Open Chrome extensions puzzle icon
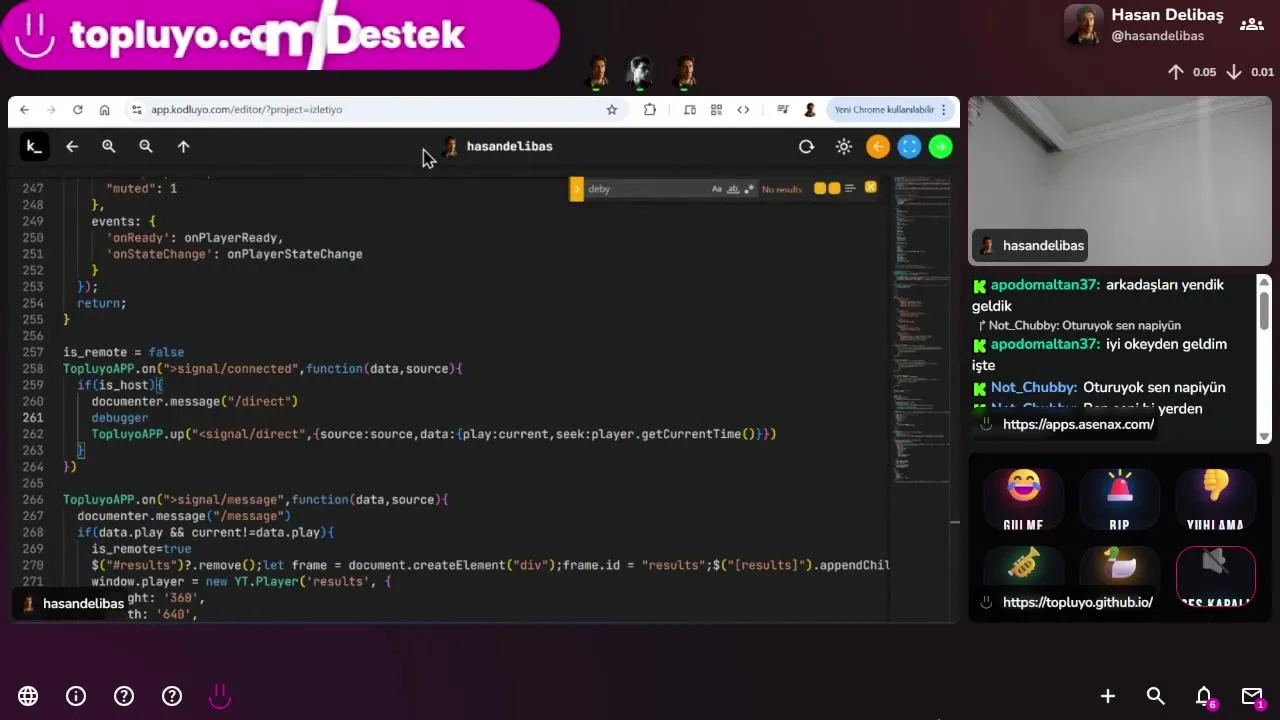1280x720 pixels. pos(650,110)
